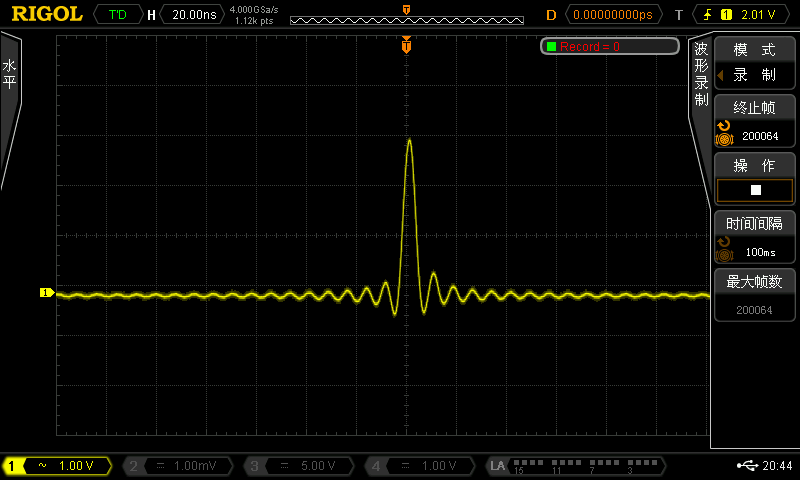This screenshot has width=800, height=480.
Task: Click the Record = 0 status box
Action: (x=610, y=46)
